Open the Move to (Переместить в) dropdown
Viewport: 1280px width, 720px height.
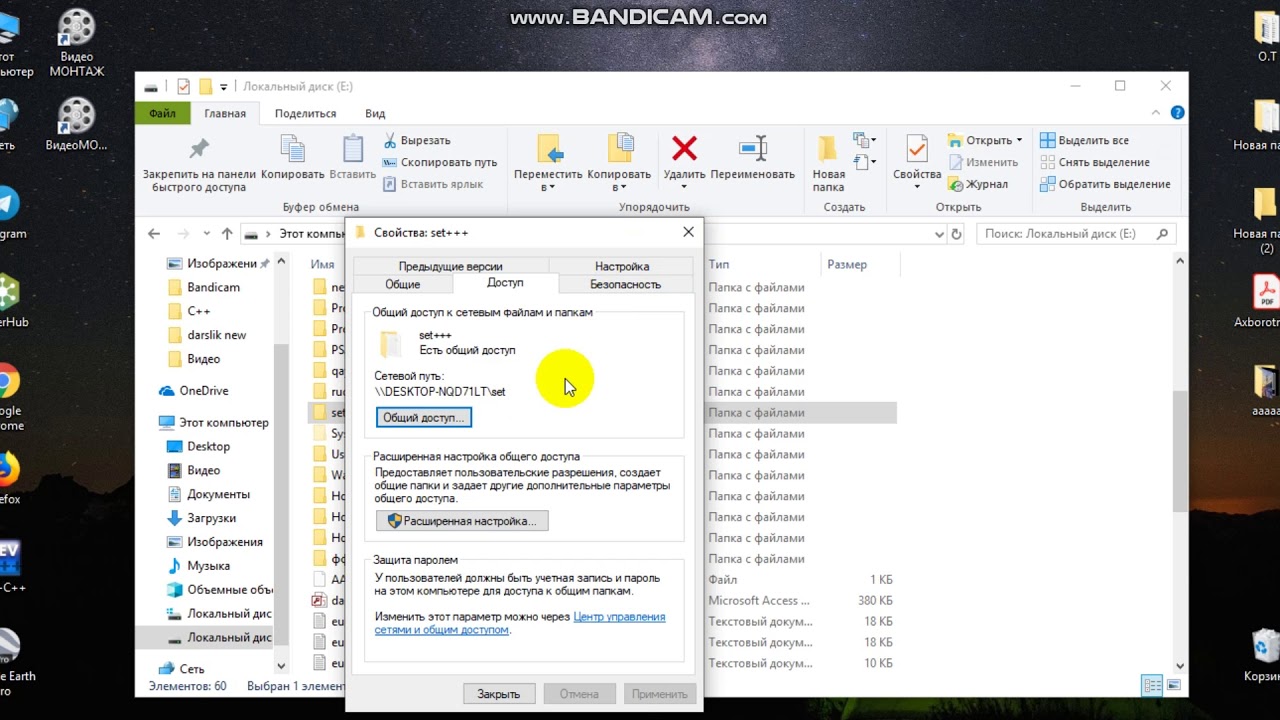[x=548, y=164]
